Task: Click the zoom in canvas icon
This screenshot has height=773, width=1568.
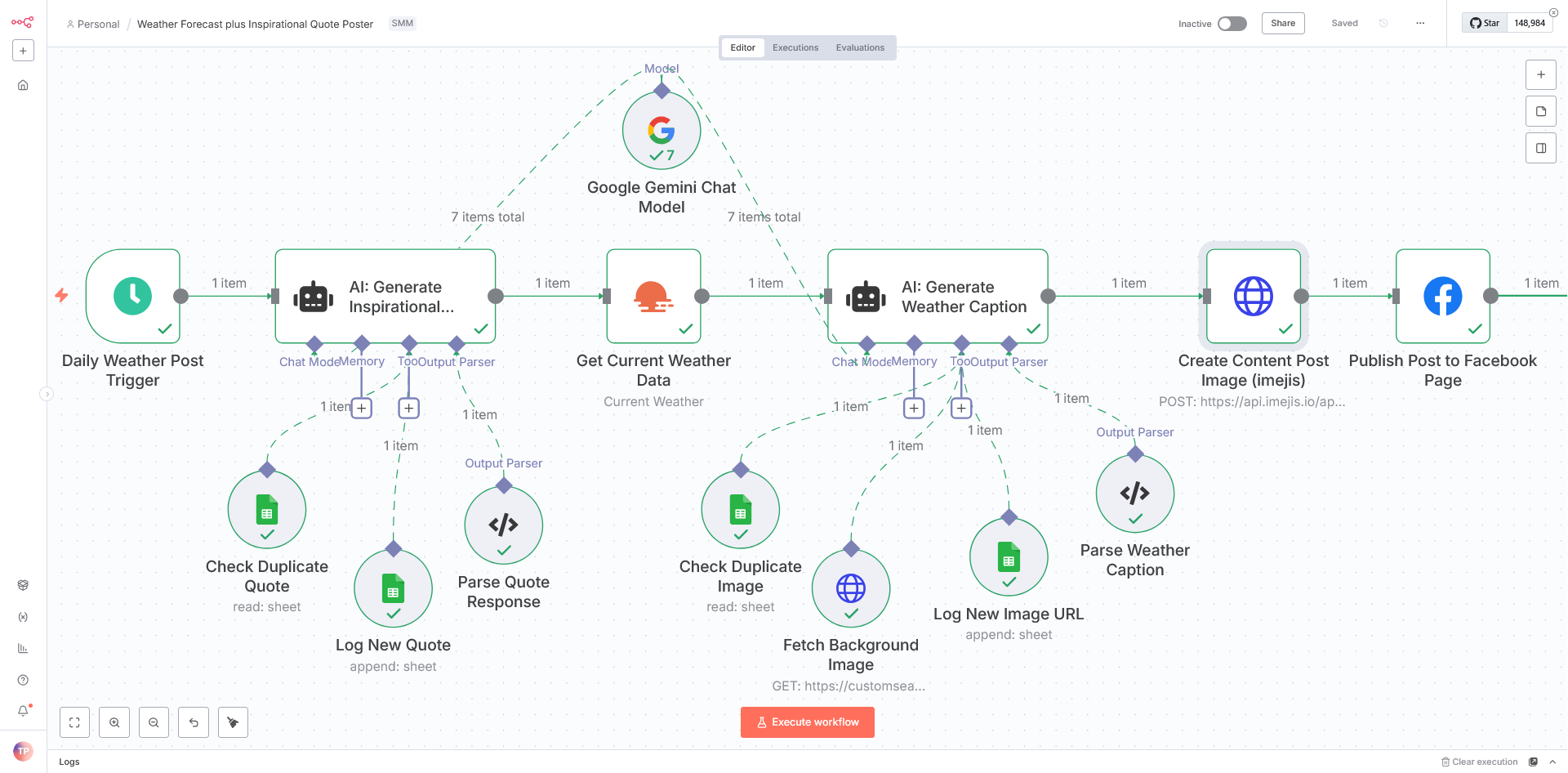Action: click(x=114, y=722)
